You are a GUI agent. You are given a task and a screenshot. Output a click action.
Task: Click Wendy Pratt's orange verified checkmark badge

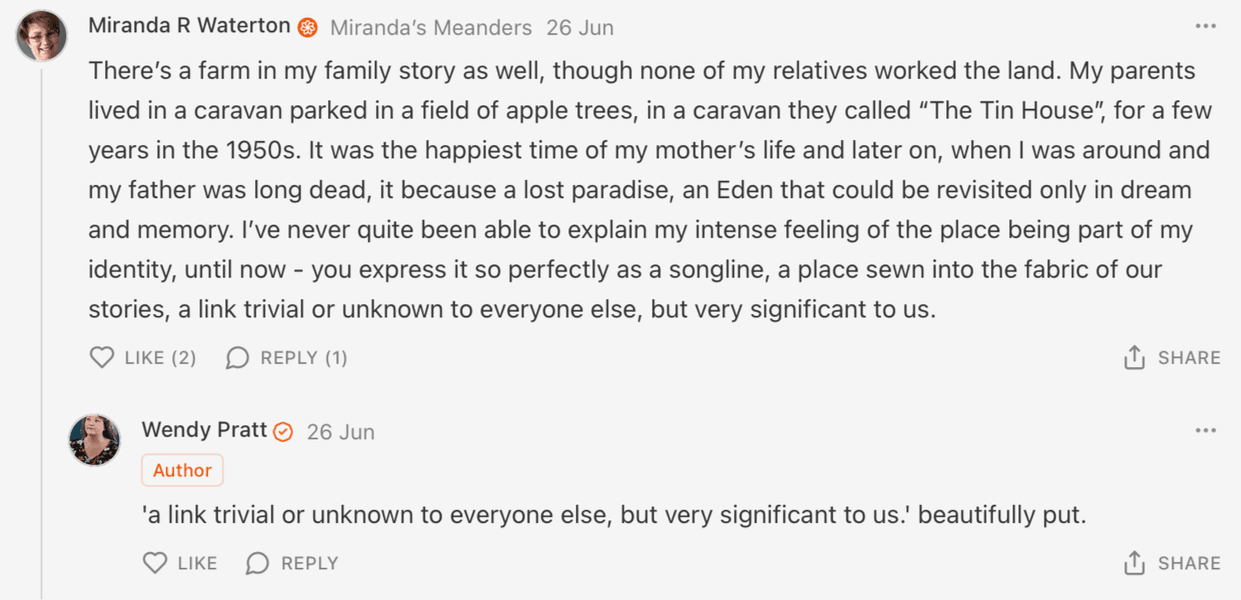click(283, 432)
